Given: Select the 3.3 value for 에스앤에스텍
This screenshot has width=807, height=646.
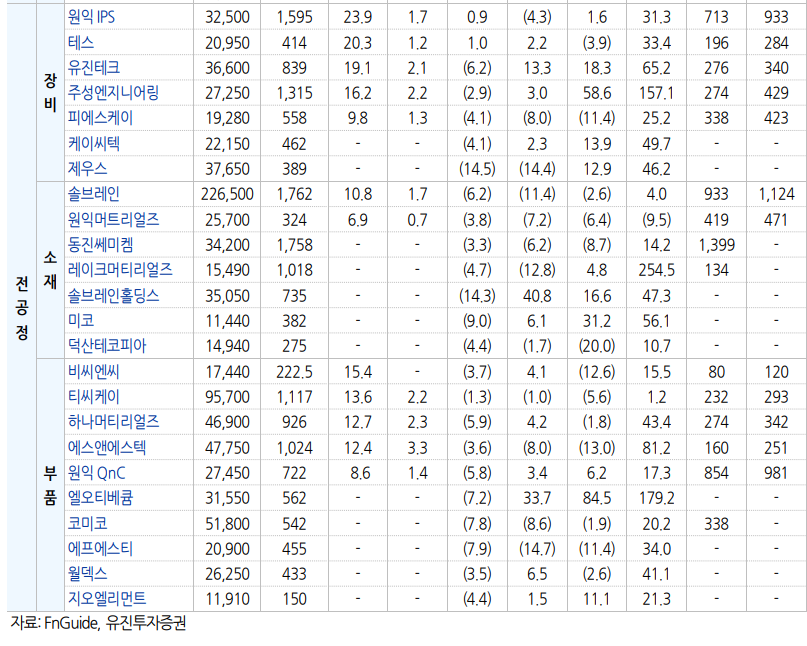Looking at the screenshot, I should [x=417, y=448].
